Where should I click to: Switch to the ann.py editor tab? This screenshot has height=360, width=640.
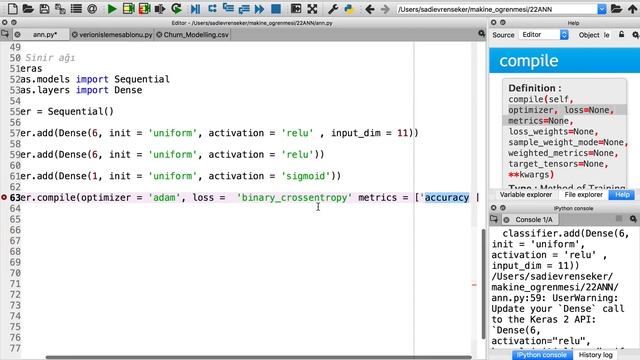(44, 35)
